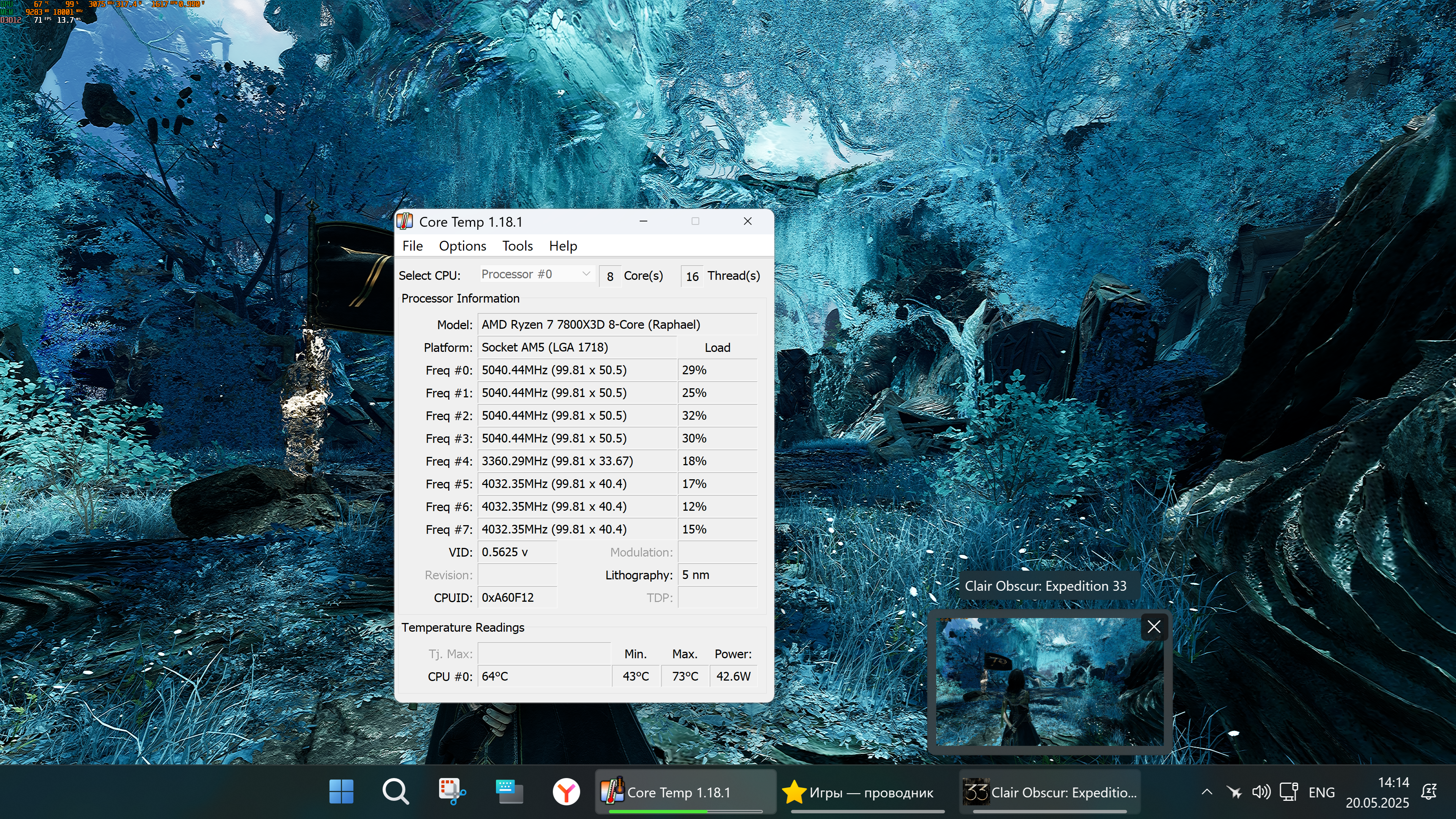
Task: Click the empty Tj. Max field
Action: point(544,653)
